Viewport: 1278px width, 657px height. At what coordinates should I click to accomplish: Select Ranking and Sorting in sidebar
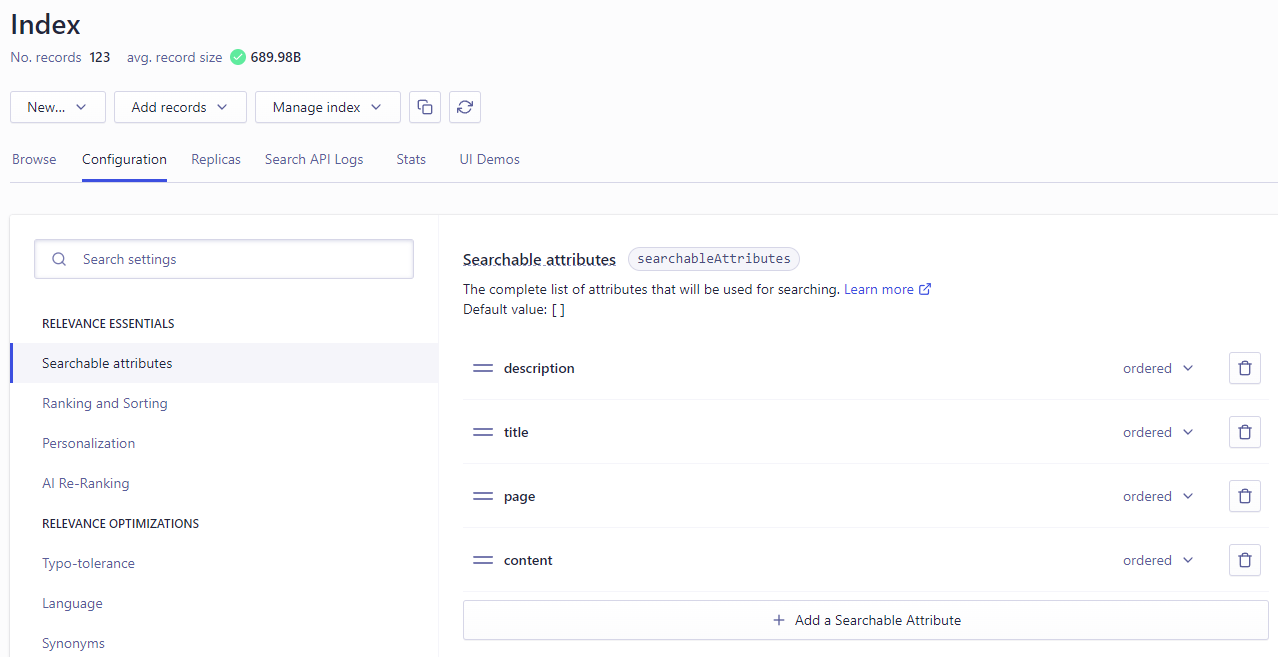[x=104, y=403]
